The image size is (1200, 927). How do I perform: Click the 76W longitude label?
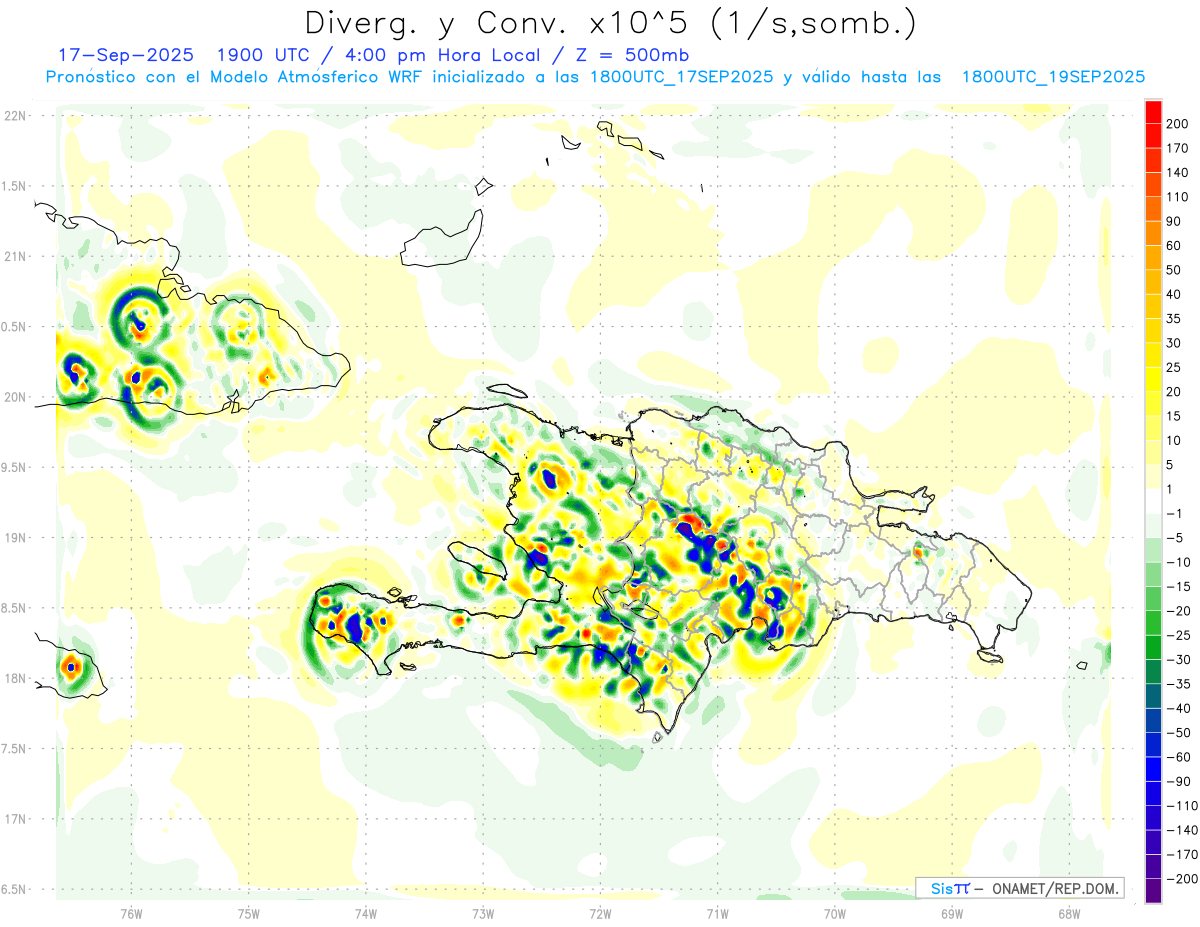click(x=131, y=913)
